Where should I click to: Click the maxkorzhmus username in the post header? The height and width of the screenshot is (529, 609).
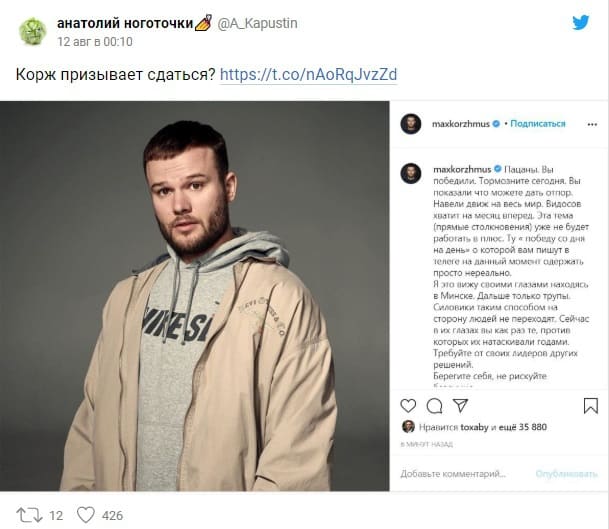pyautogui.click(x=461, y=124)
